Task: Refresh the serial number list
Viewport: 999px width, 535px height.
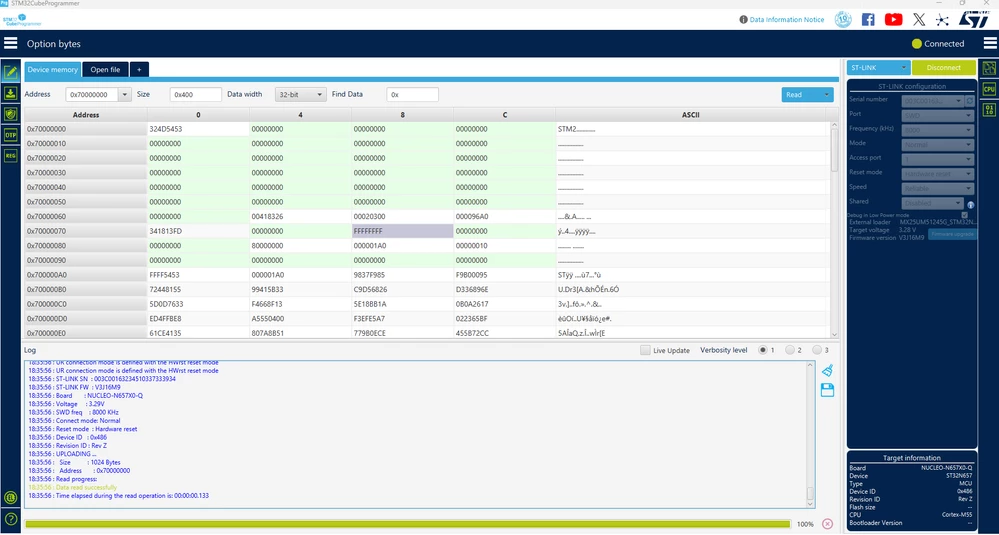Action: 970,101
